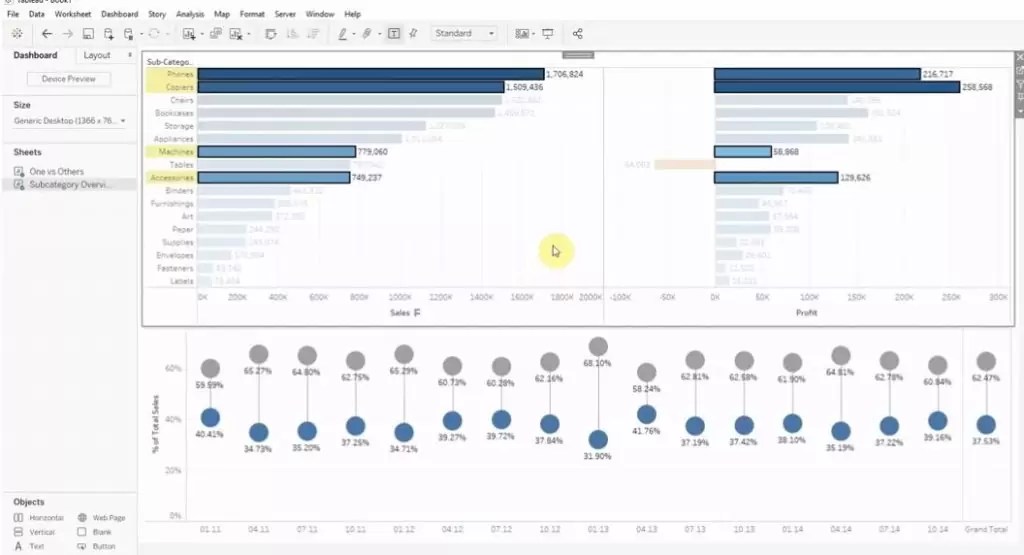Click the Machines sales bar 779,060
This screenshot has height=555, width=1024.
276,151
